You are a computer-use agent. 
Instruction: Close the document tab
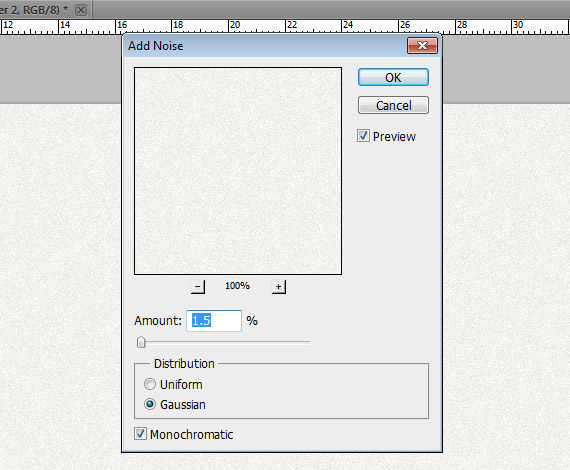[x=81, y=10]
